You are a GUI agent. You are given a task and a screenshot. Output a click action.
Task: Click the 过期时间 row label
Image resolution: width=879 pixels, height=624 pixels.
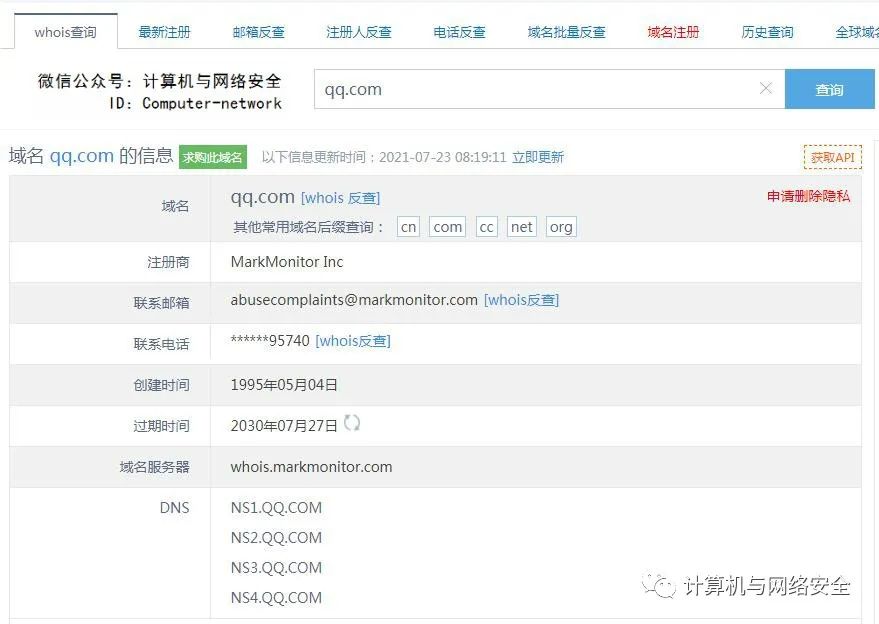coord(161,426)
